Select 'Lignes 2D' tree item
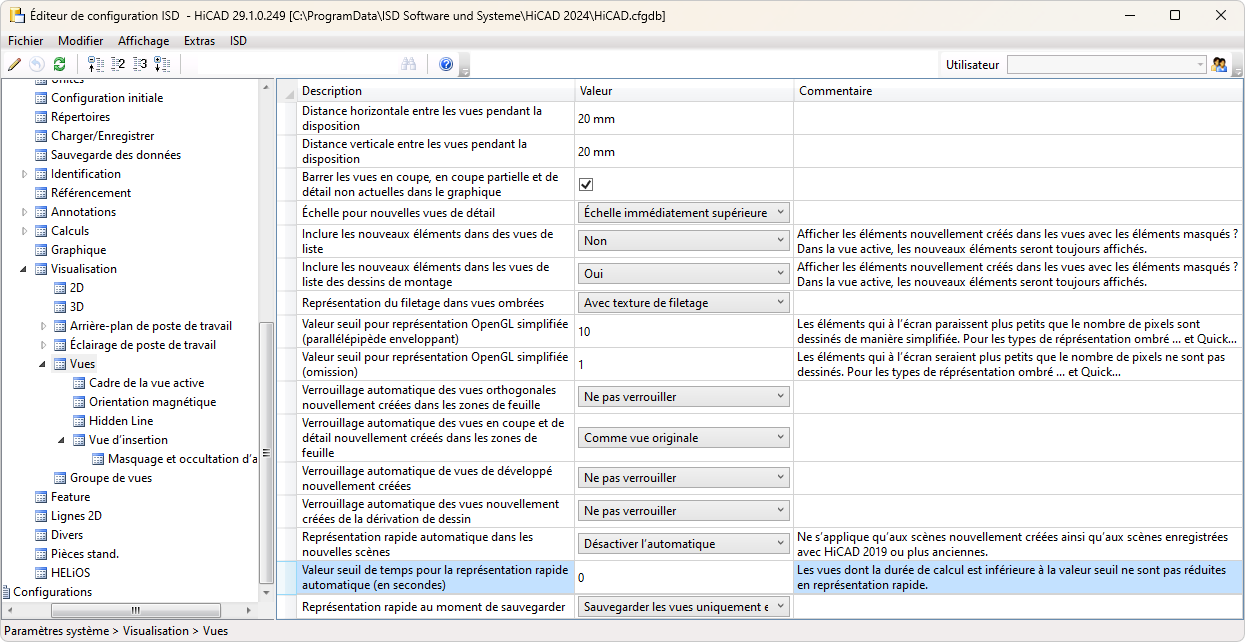This screenshot has width=1245, height=642. [76, 516]
